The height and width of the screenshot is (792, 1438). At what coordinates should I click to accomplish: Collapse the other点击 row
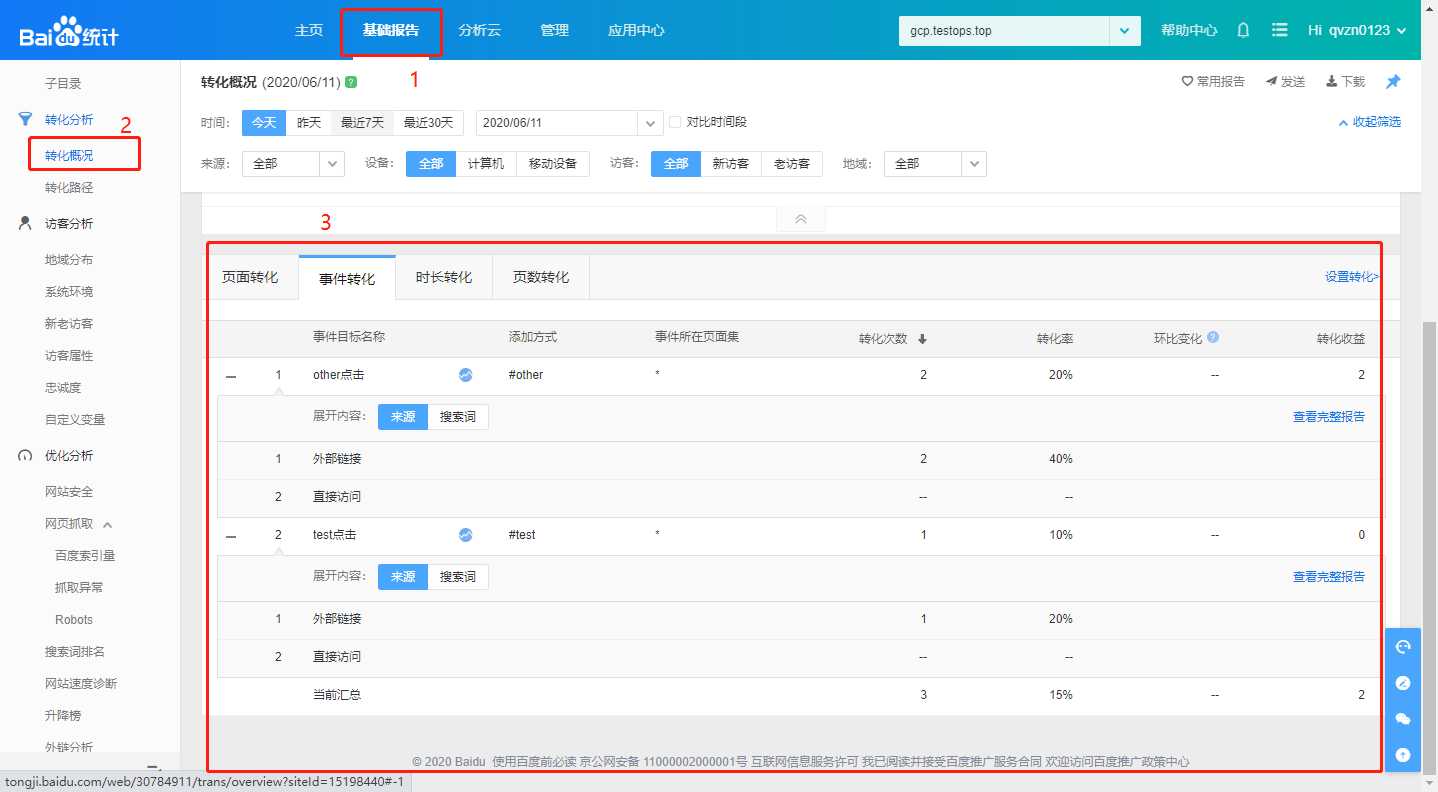coord(231,377)
